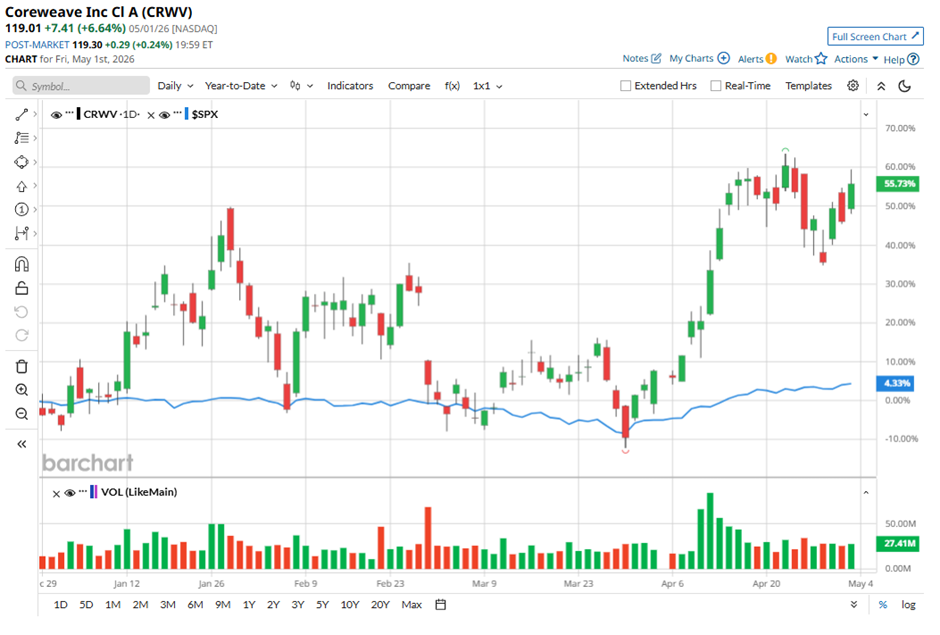Open the calendar date range picker

(441, 604)
